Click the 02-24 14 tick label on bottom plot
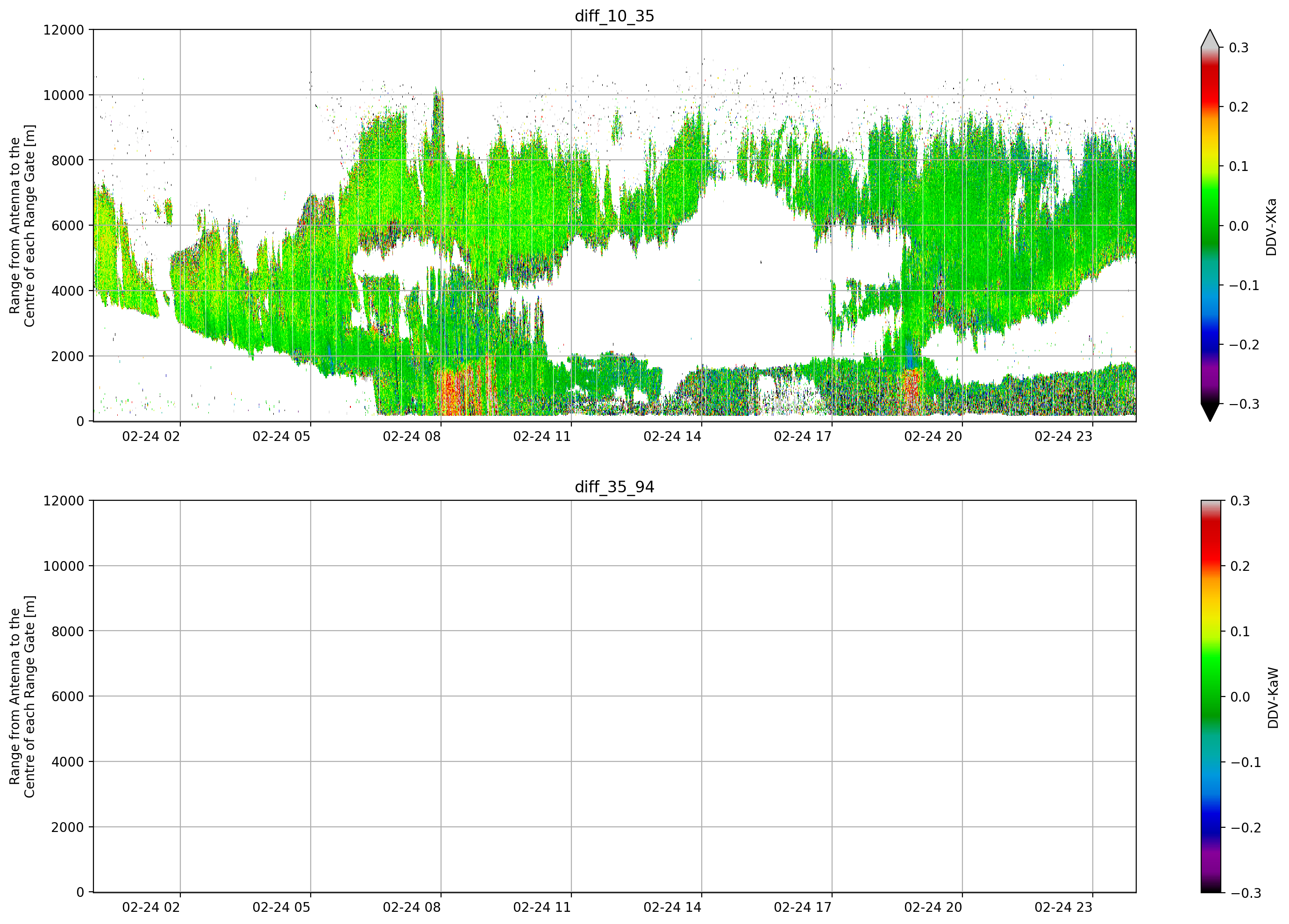 (672, 907)
